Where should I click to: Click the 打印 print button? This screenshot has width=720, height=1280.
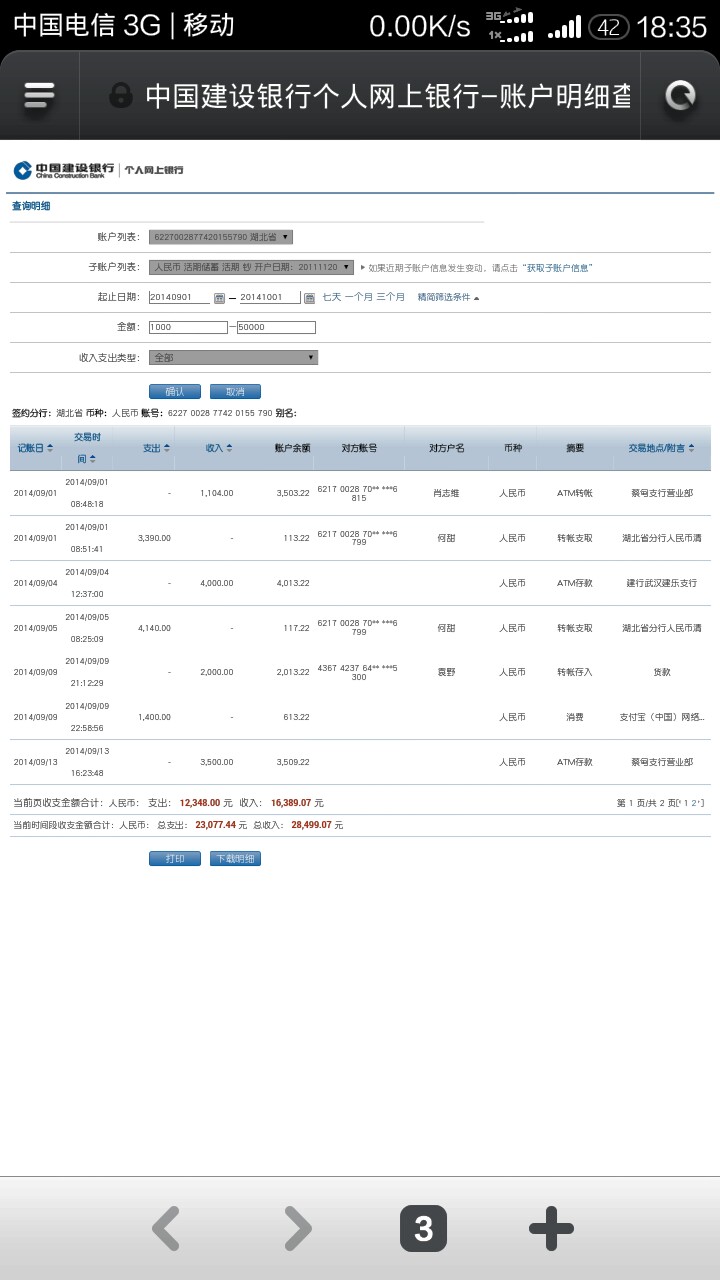[x=175, y=858]
